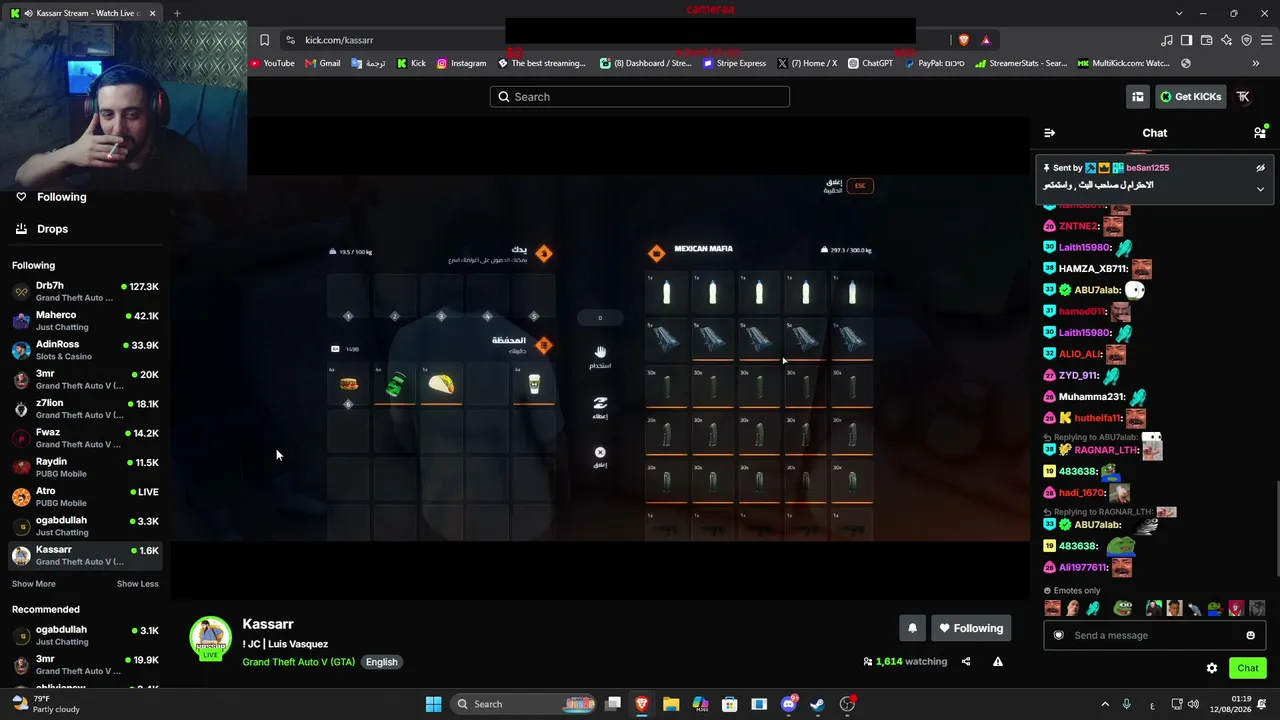Open the ChatGPT bookmark

pyautogui.click(x=870, y=63)
